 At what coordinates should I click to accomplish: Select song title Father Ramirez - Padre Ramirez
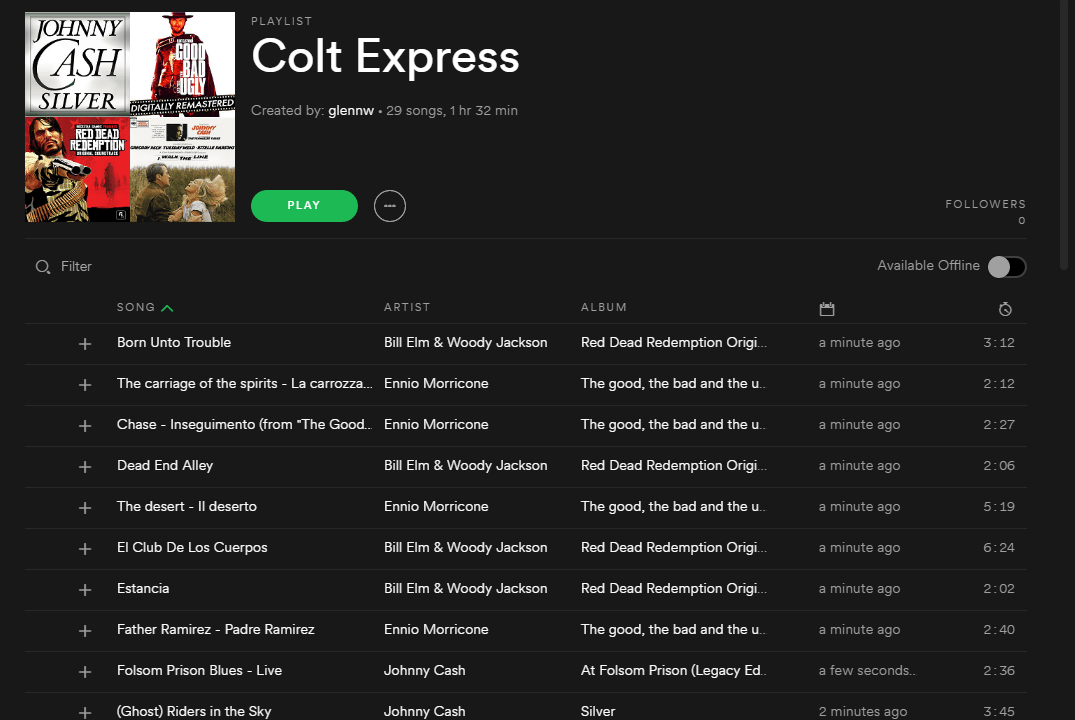pyautogui.click(x=215, y=629)
